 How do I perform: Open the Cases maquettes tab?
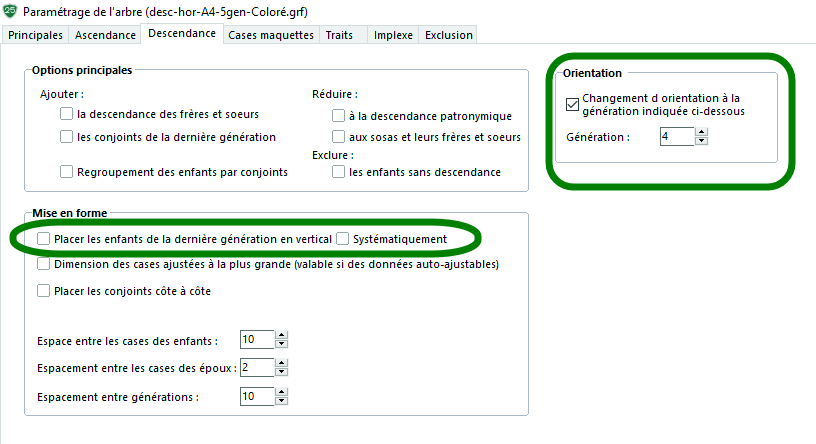coord(271,35)
